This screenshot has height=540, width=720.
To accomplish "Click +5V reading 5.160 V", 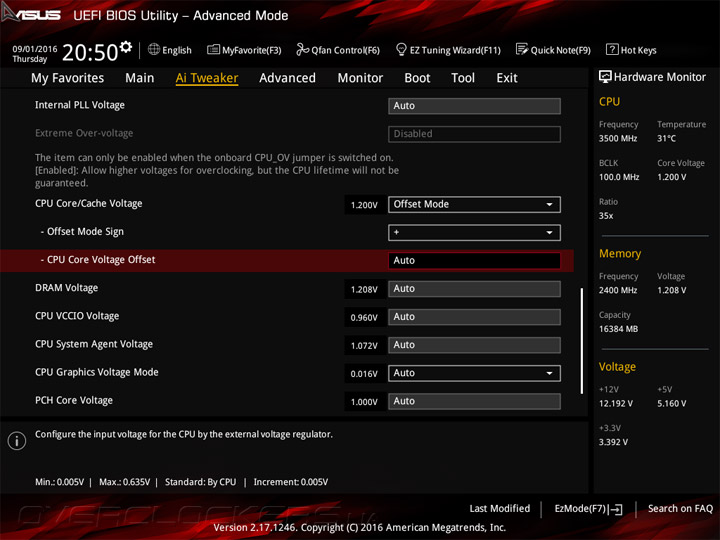I will (x=672, y=404).
